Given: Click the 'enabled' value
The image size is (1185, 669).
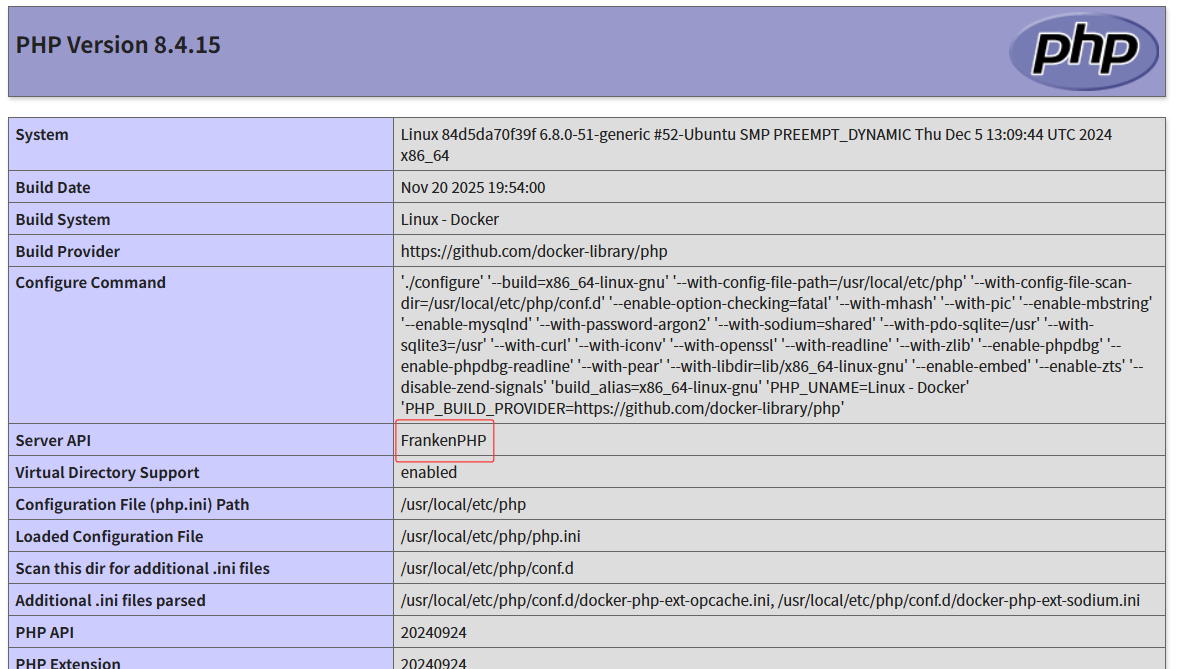Looking at the screenshot, I should pyautogui.click(x=429, y=472).
